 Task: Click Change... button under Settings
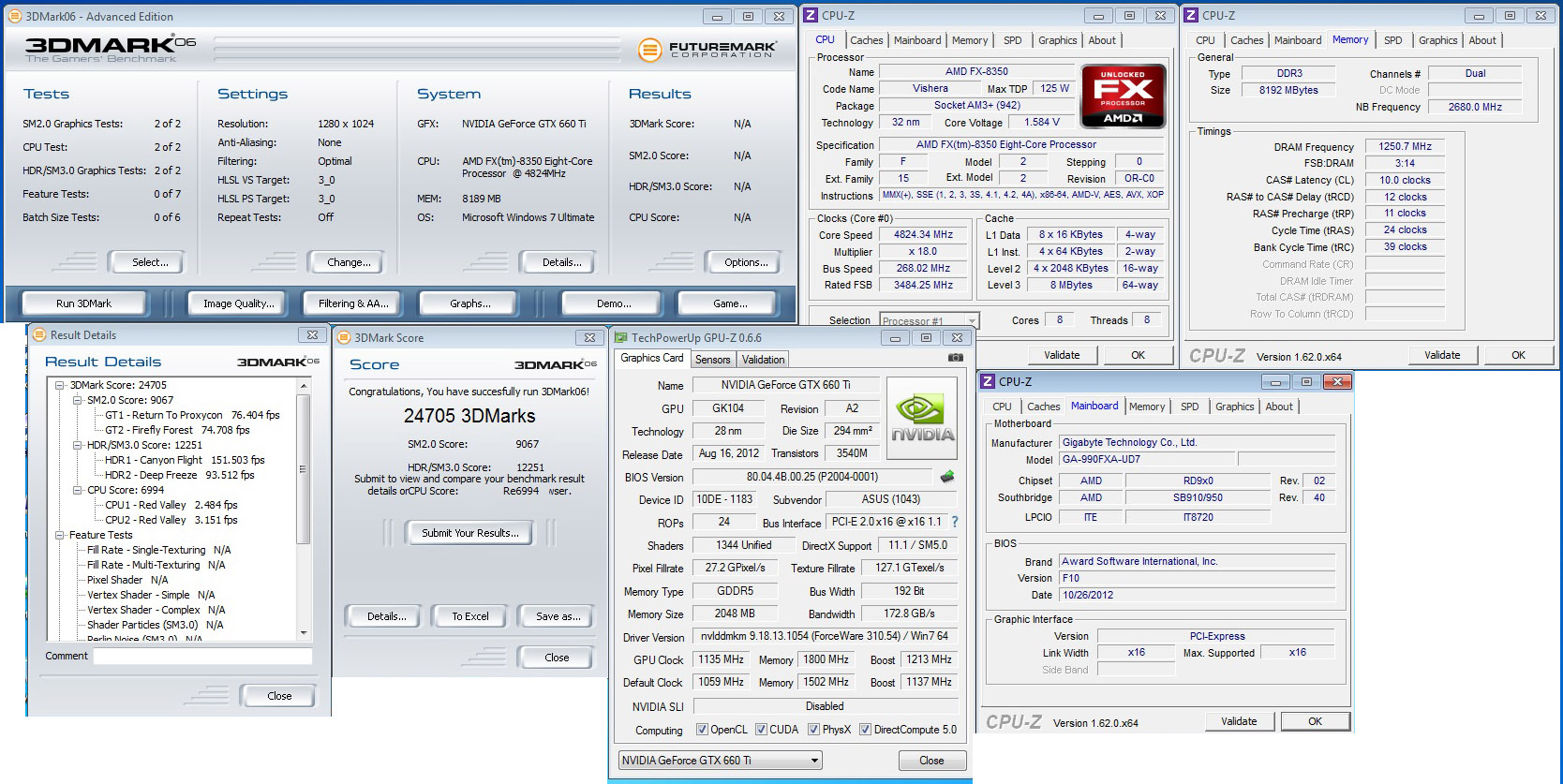349,262
